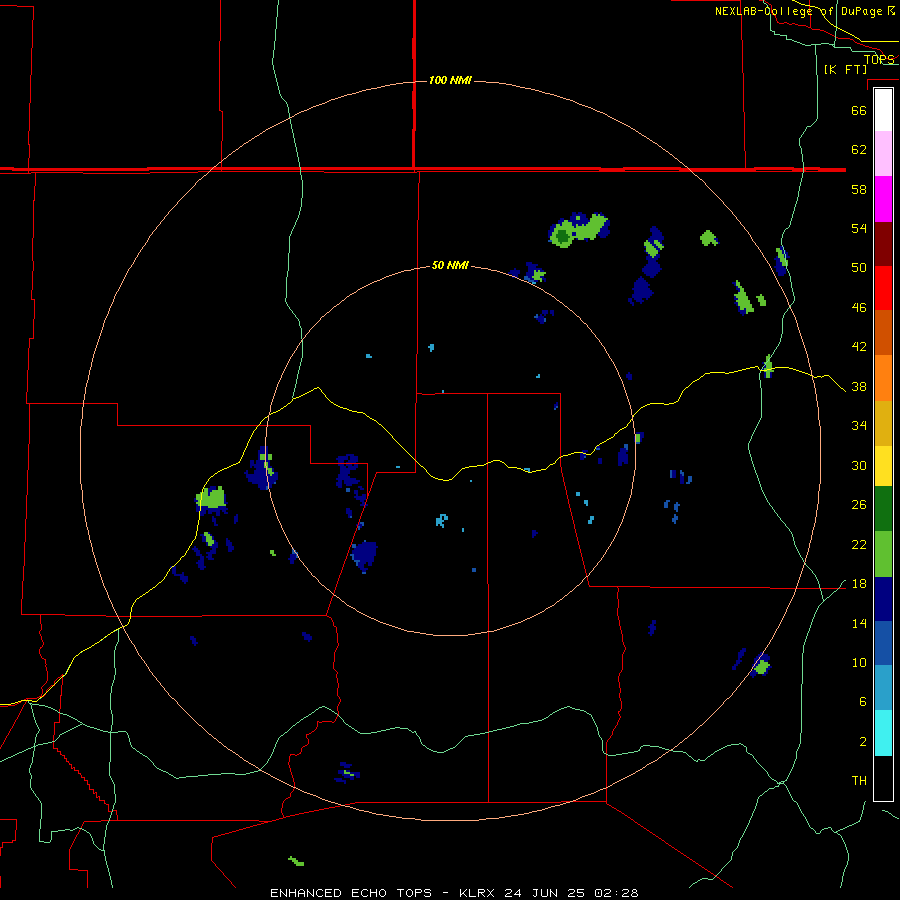The image size is (900, 900).
Task: Click the 'ENHANCED ECHO TOPS' caption text
Action: coord(351,893)
